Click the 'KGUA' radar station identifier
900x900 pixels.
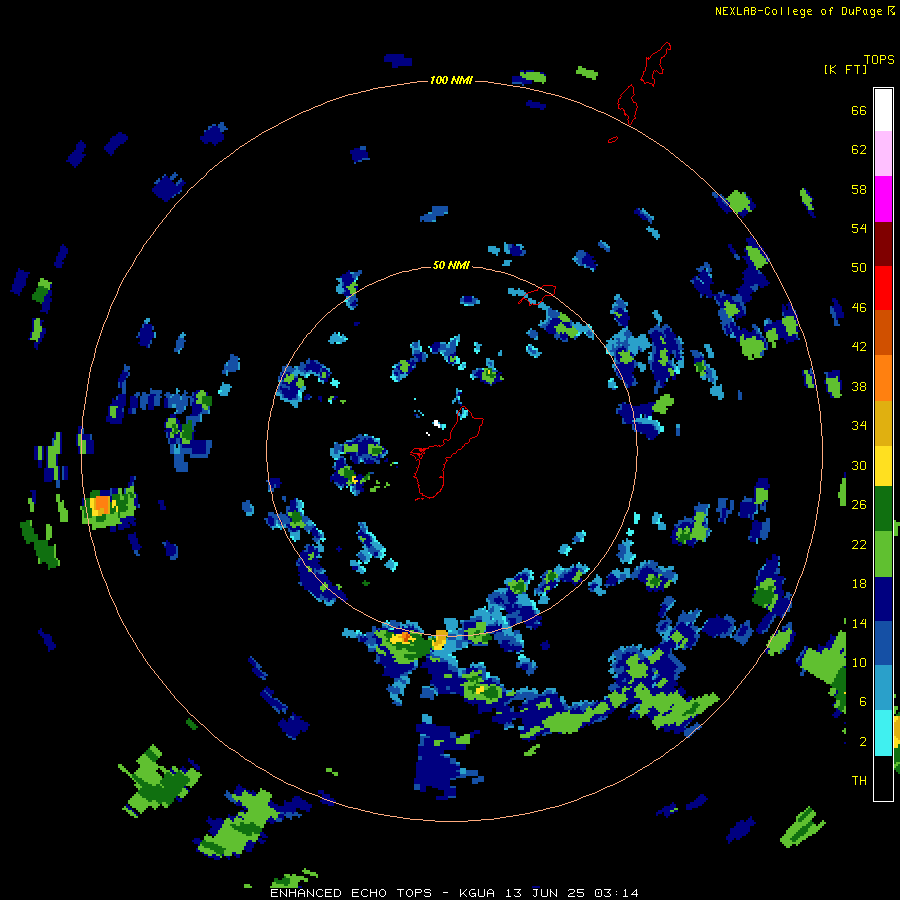[x=479, y=893]
